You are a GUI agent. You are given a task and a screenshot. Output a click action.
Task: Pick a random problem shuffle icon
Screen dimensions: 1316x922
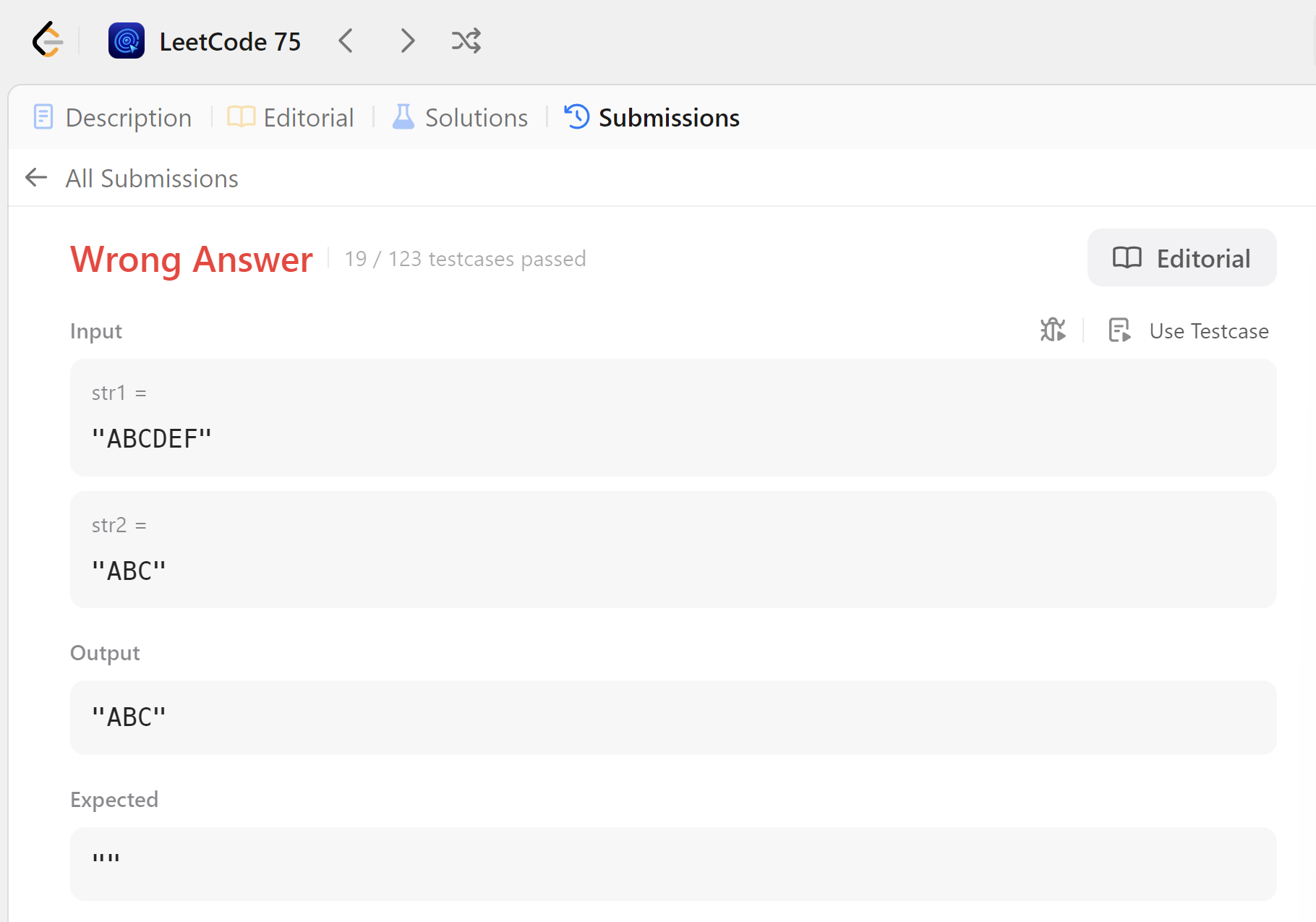pos(466,40)
